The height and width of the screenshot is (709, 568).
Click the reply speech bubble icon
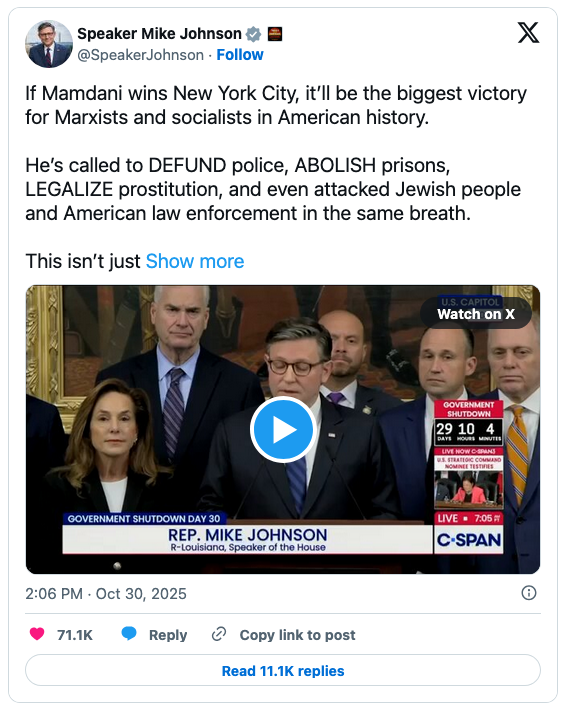129,633
